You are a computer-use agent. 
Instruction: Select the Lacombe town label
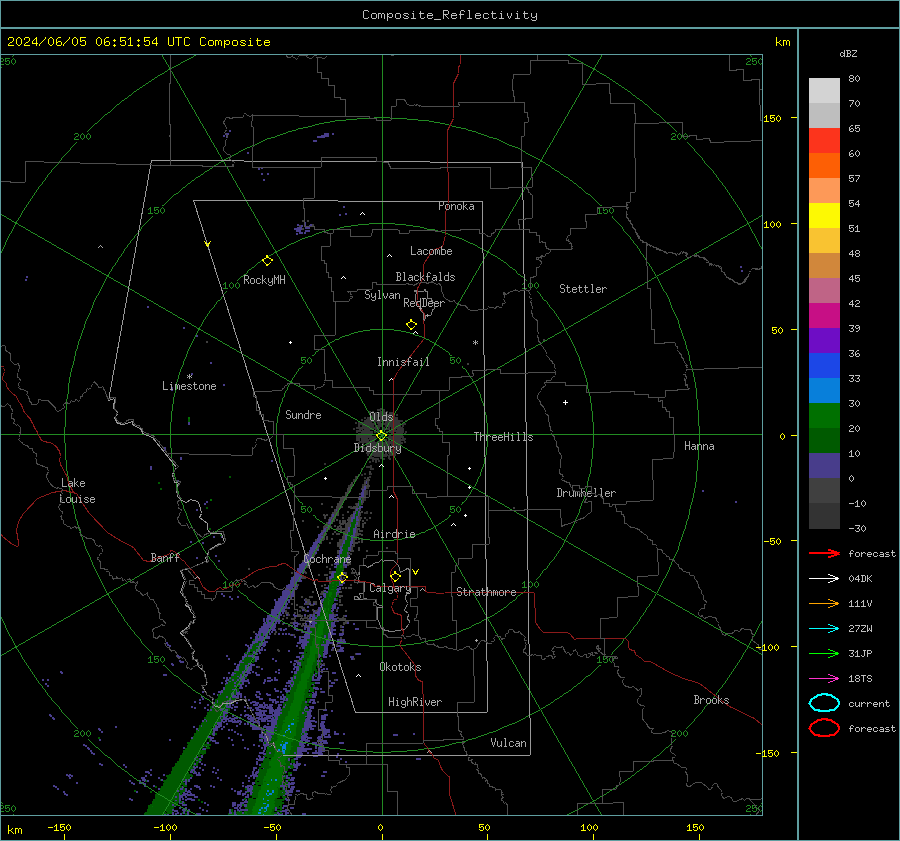tap(431, 251)
